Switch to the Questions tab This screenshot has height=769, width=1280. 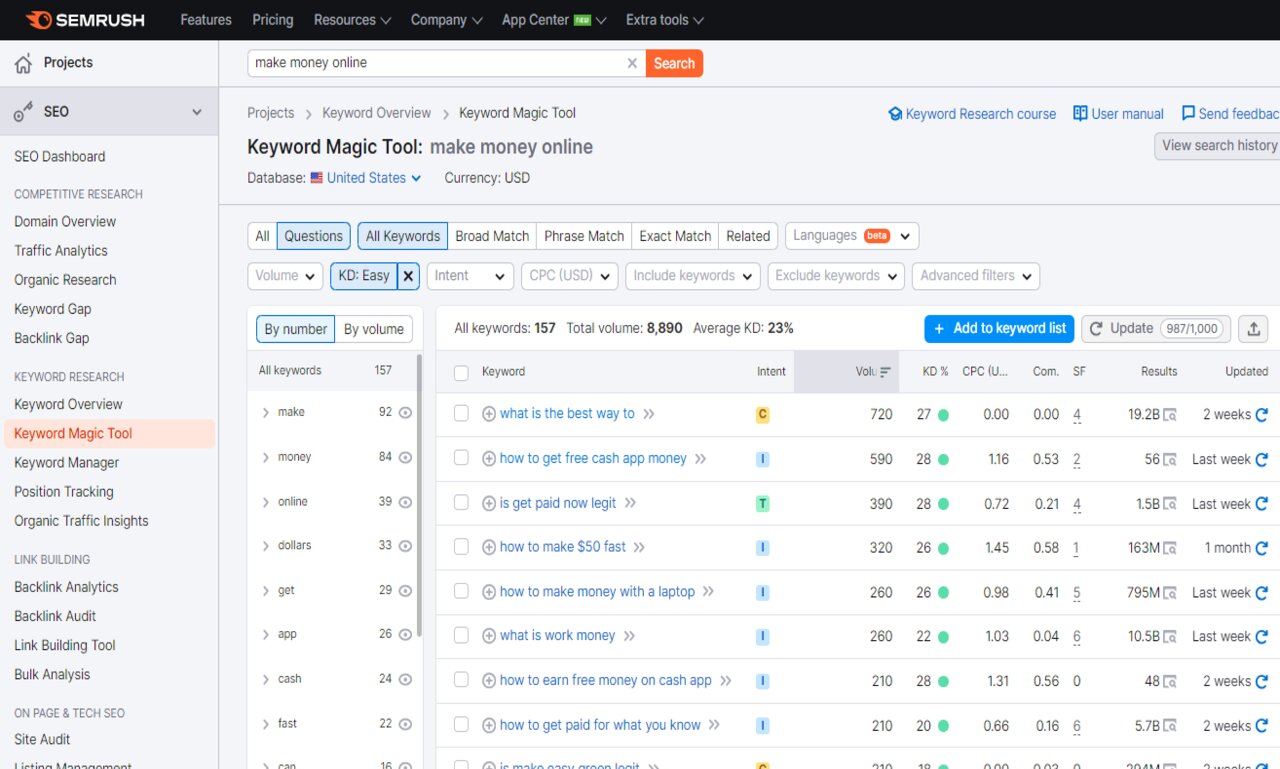pyautogui.click(x=313, y=235)
